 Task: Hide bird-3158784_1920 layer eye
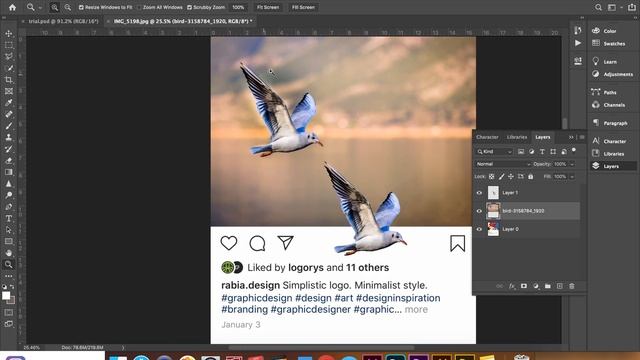(x=479, y=211)
